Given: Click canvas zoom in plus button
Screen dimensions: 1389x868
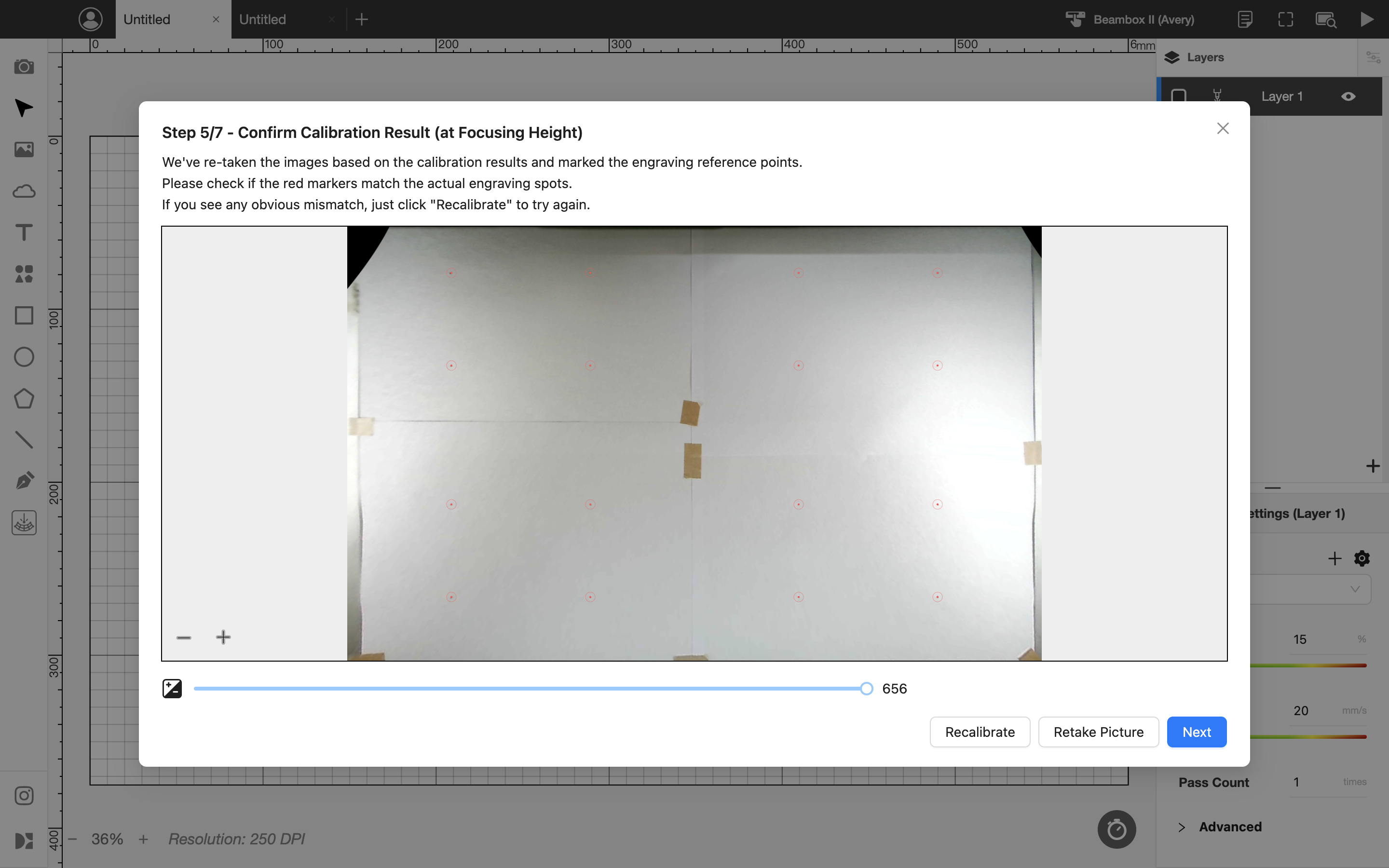Looking at the screenshot, I should 144,839.
